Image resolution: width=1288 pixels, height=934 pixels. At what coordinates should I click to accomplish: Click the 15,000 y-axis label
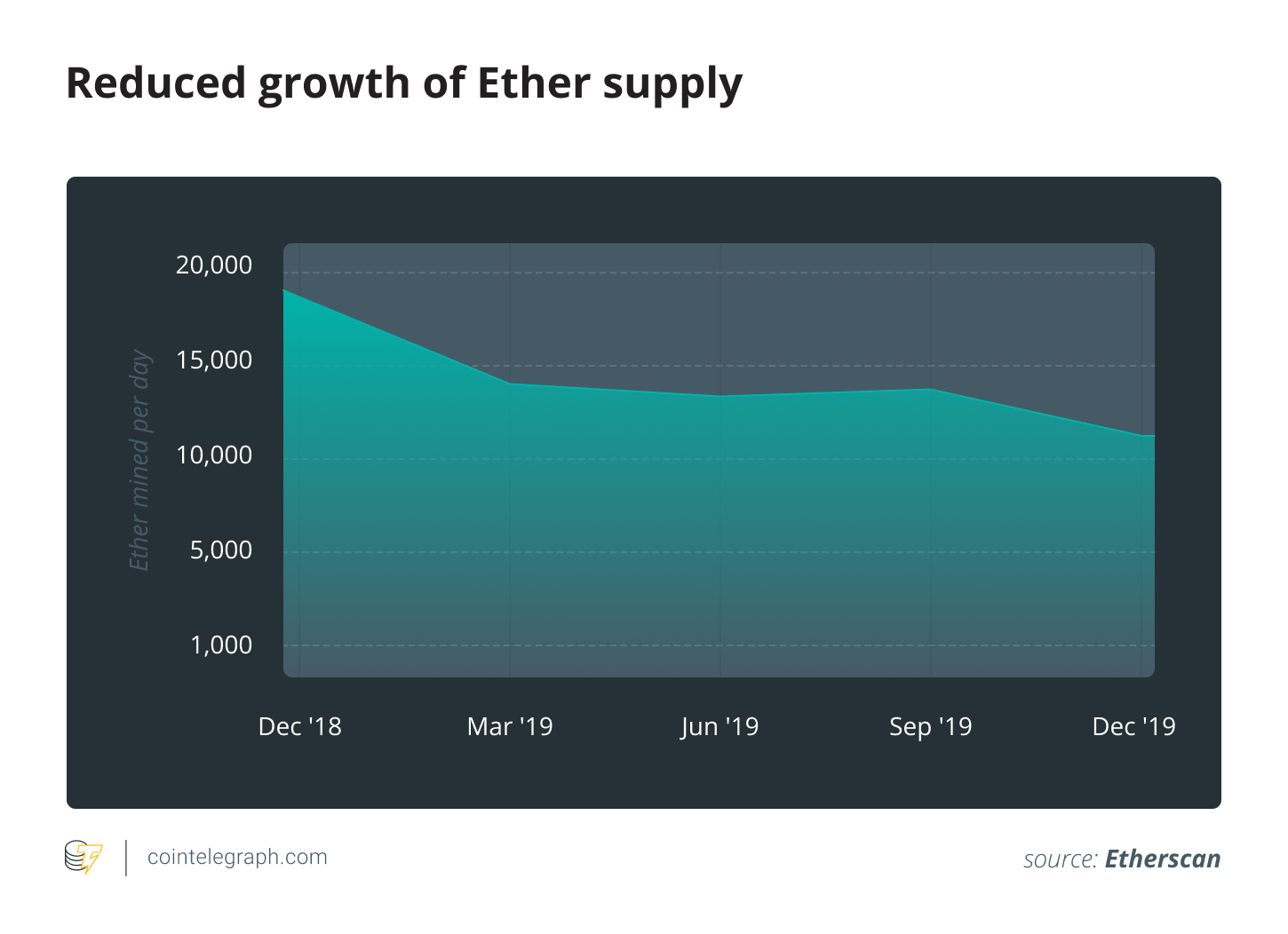pos(214,360)
